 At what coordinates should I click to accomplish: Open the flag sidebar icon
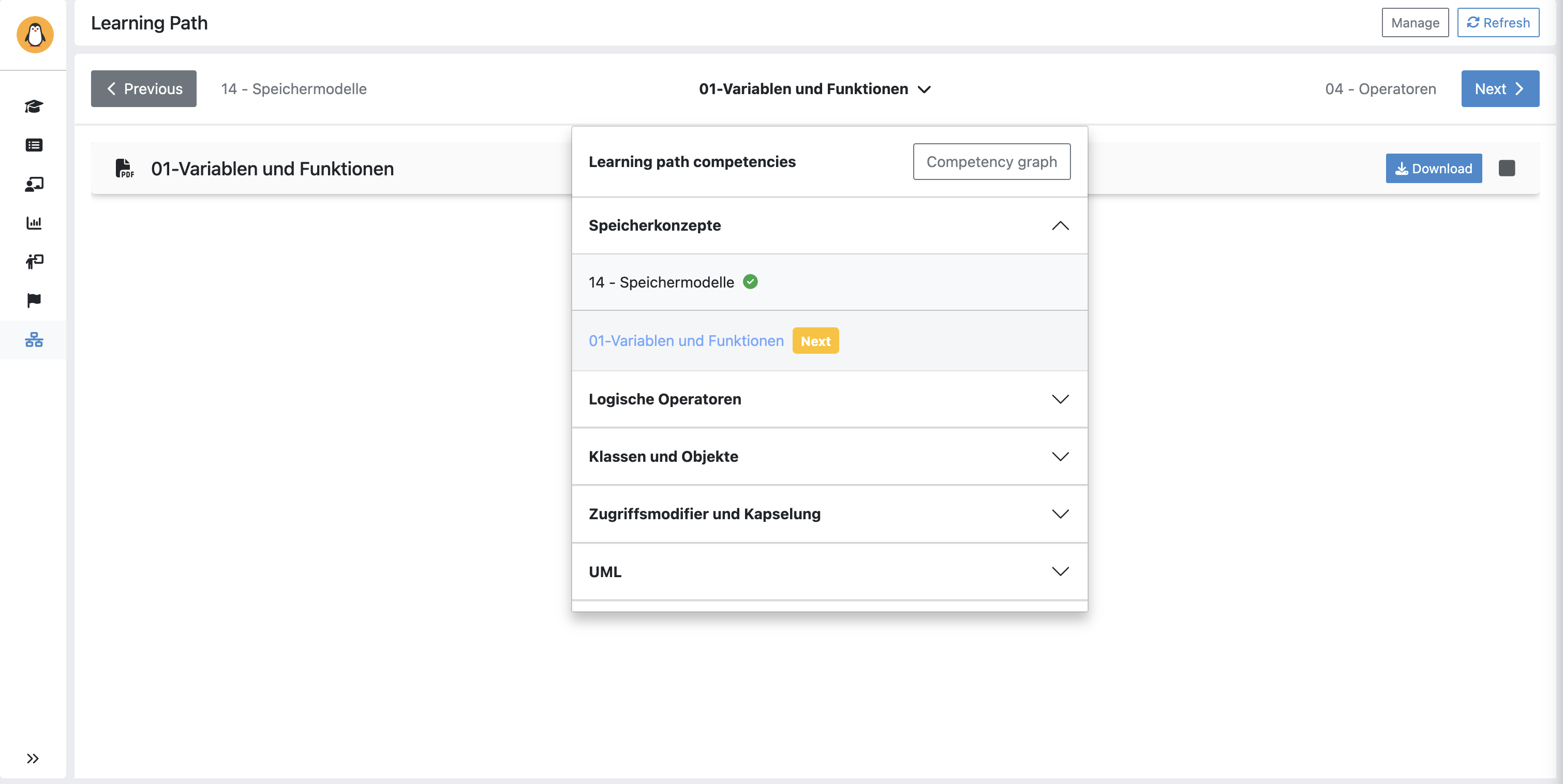34,300
